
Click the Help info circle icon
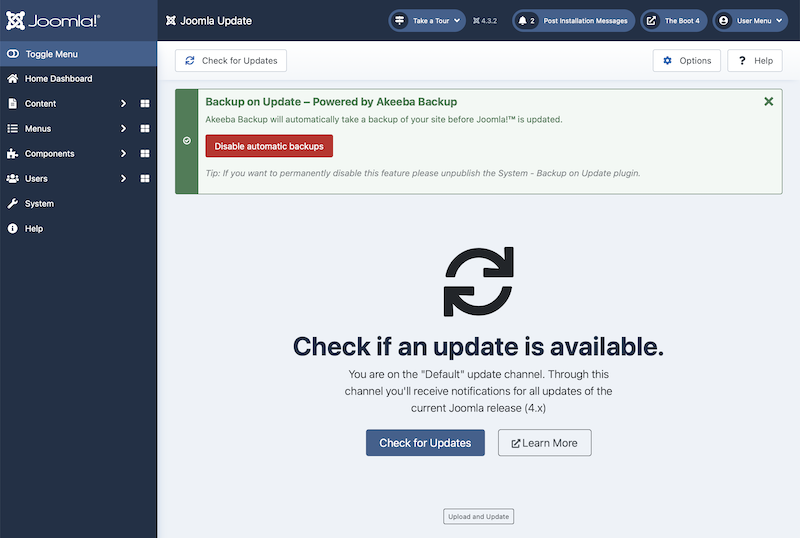point(13,229)
